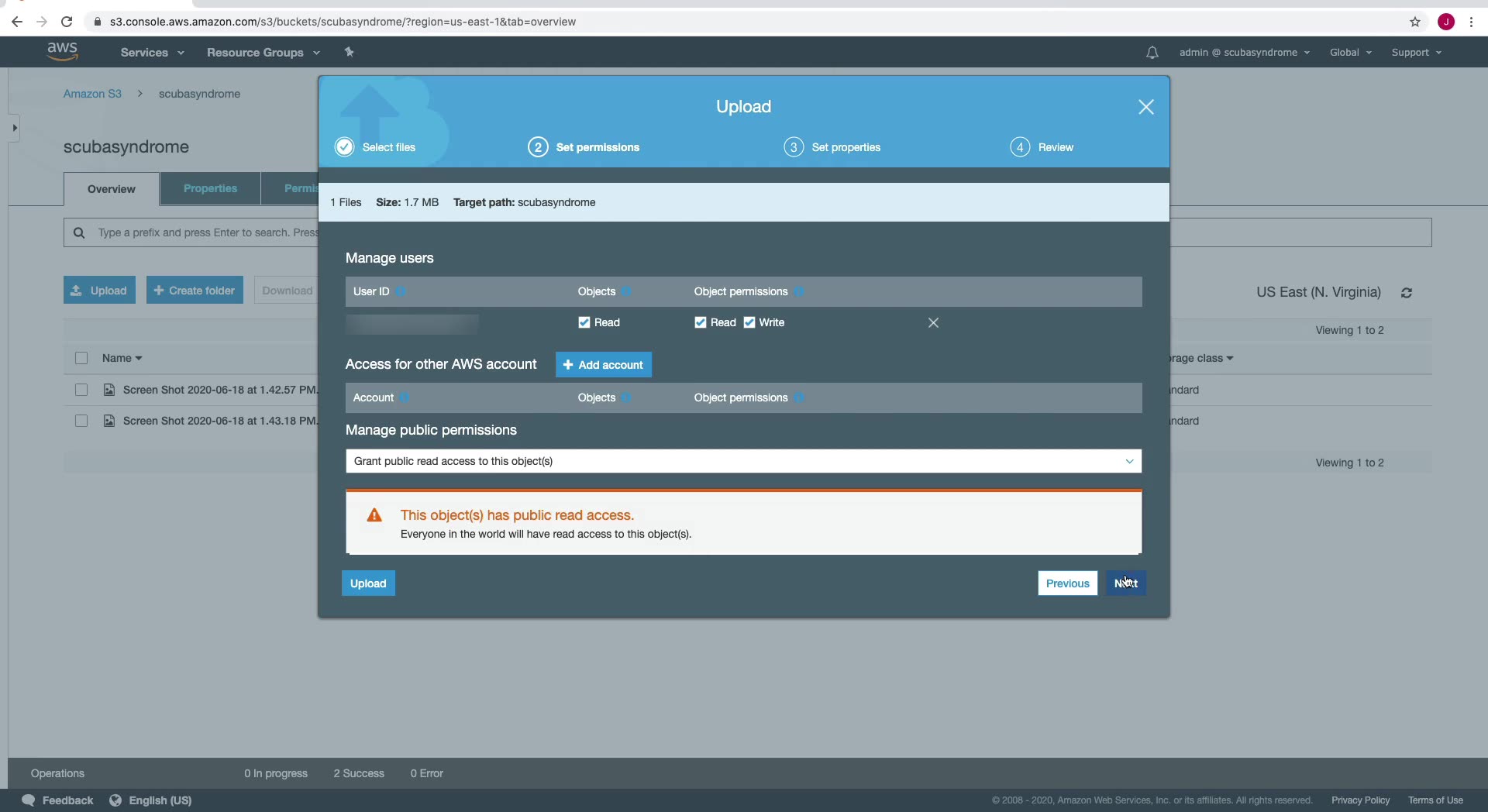Click the browser forward arrow
Image resolution: width=1488 pixels, height=812 pixels.
click(x=42, y=22)
